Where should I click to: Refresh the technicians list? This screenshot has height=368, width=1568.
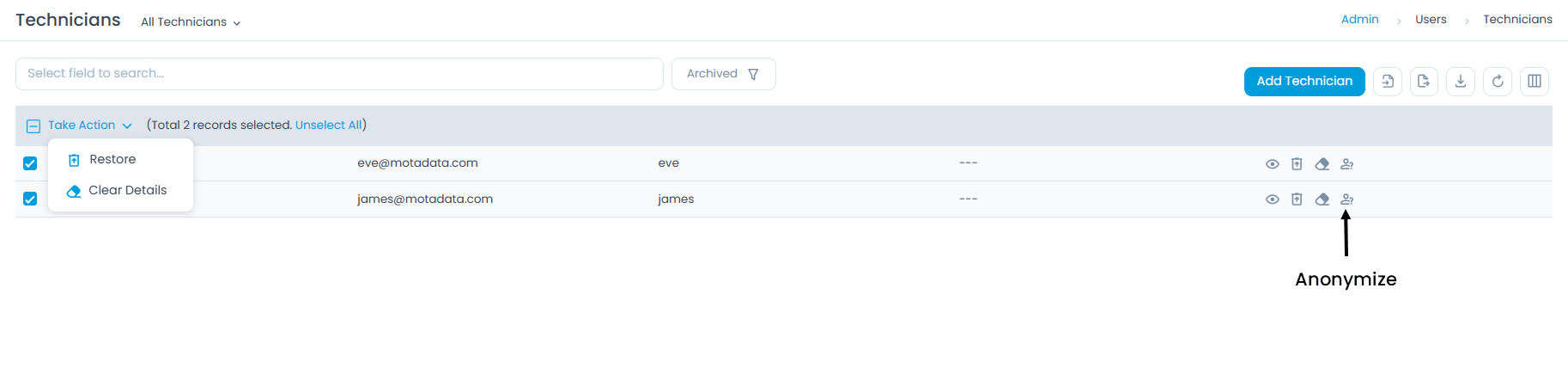click(x=1498, y=82)
